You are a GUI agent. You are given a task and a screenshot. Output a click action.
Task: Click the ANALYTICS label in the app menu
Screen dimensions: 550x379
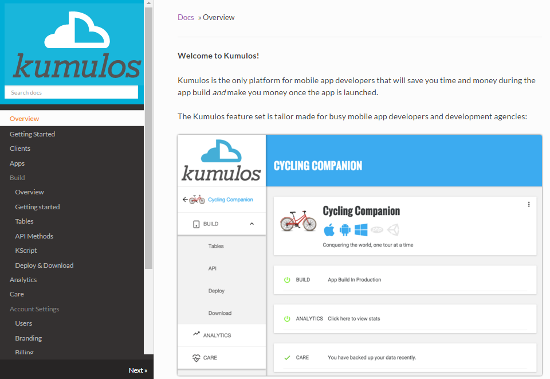(217, 335)
